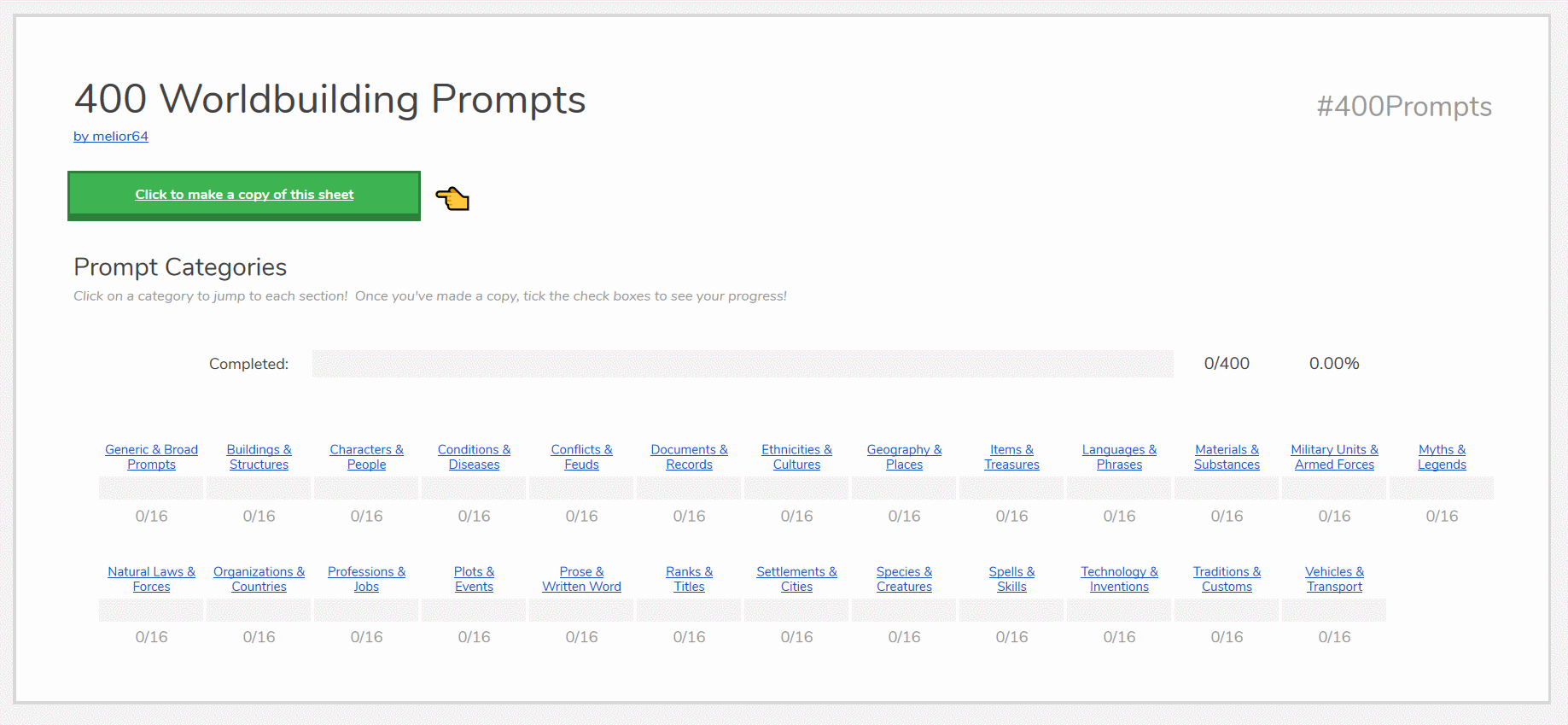The height and width of the screenshot is (725, 1568).
Task: Select Conditions & Diseases category link
Action: 474,457
